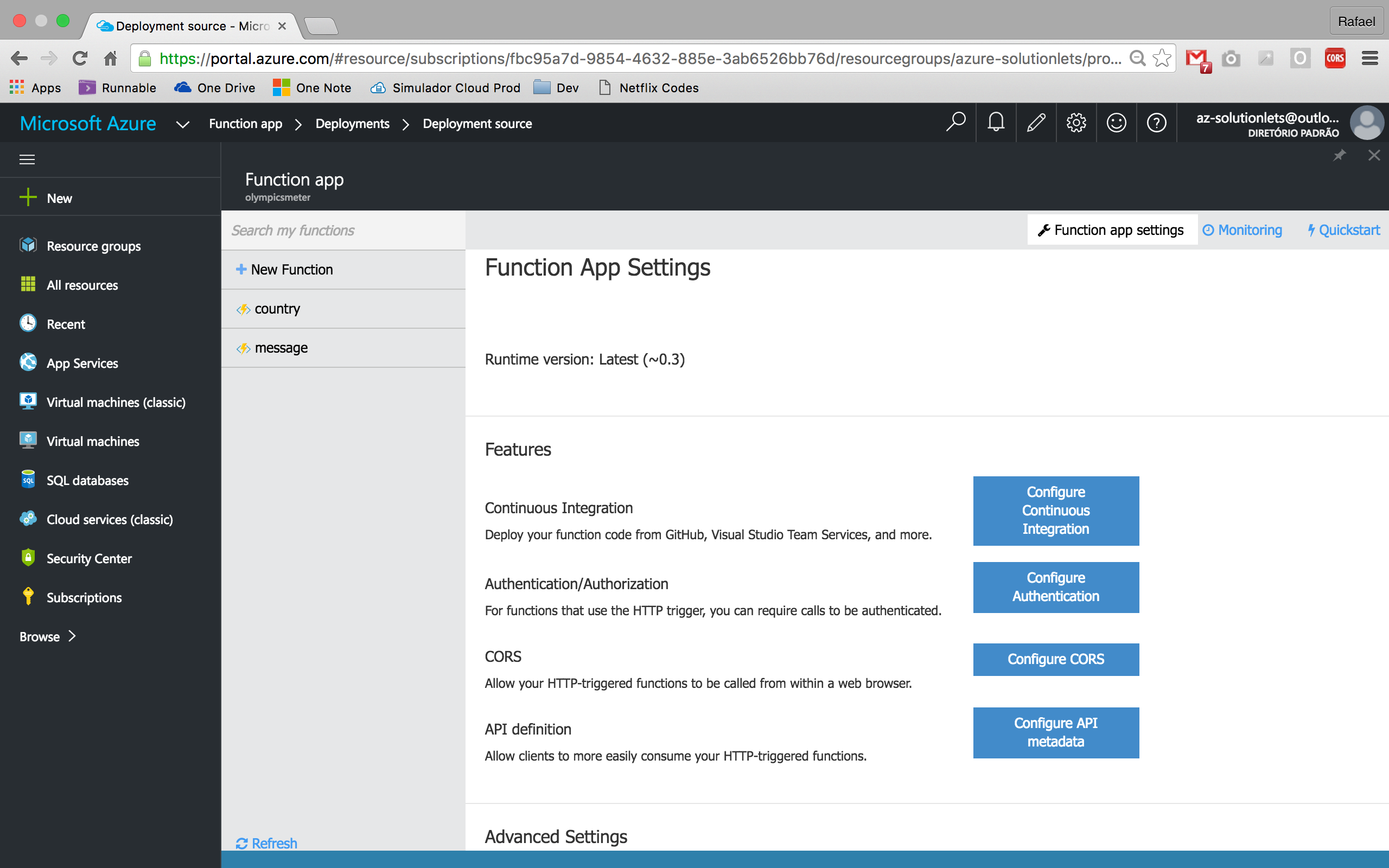Open SQL databases in sidebar
Screen dimensions: 1389x868
87,481
